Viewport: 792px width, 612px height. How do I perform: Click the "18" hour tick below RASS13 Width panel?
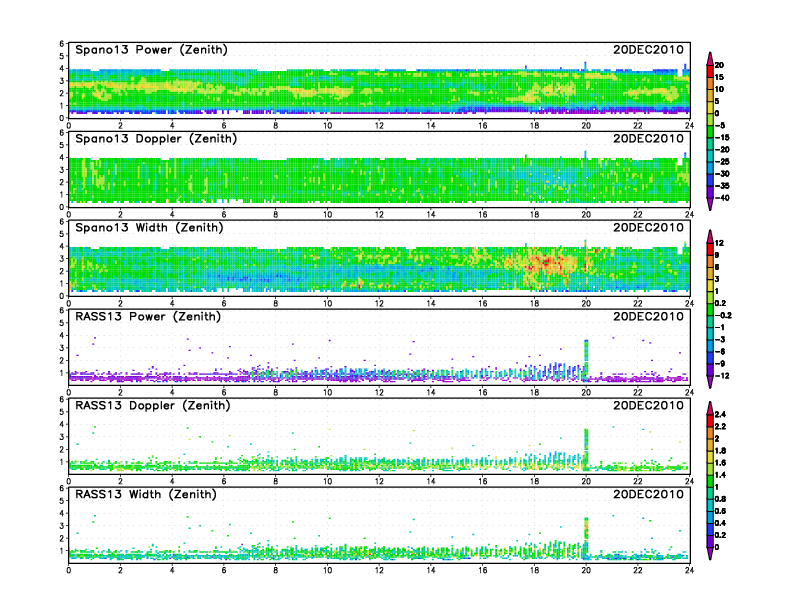click(x=534, y=570)
